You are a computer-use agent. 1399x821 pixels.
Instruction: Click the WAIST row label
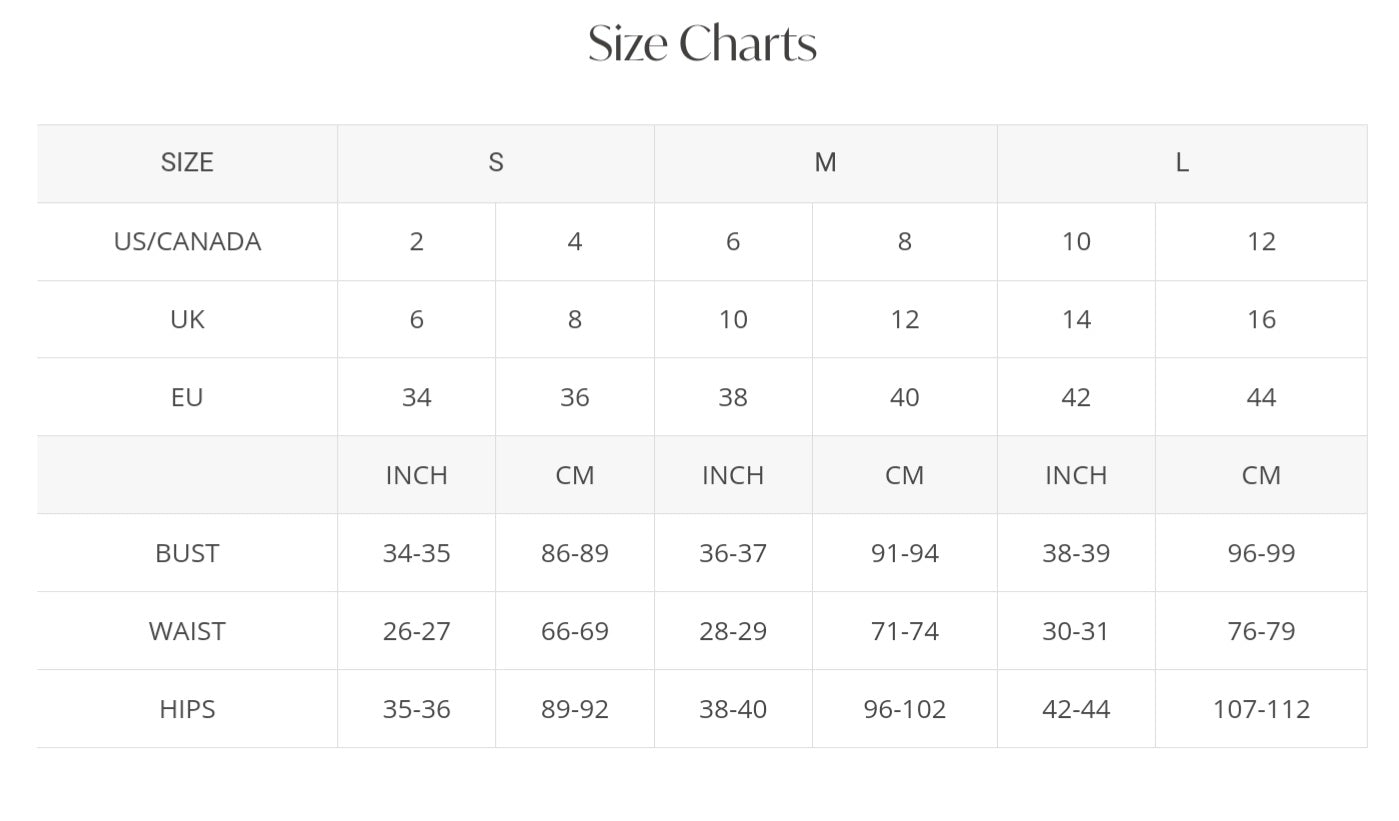click(187, 631)
